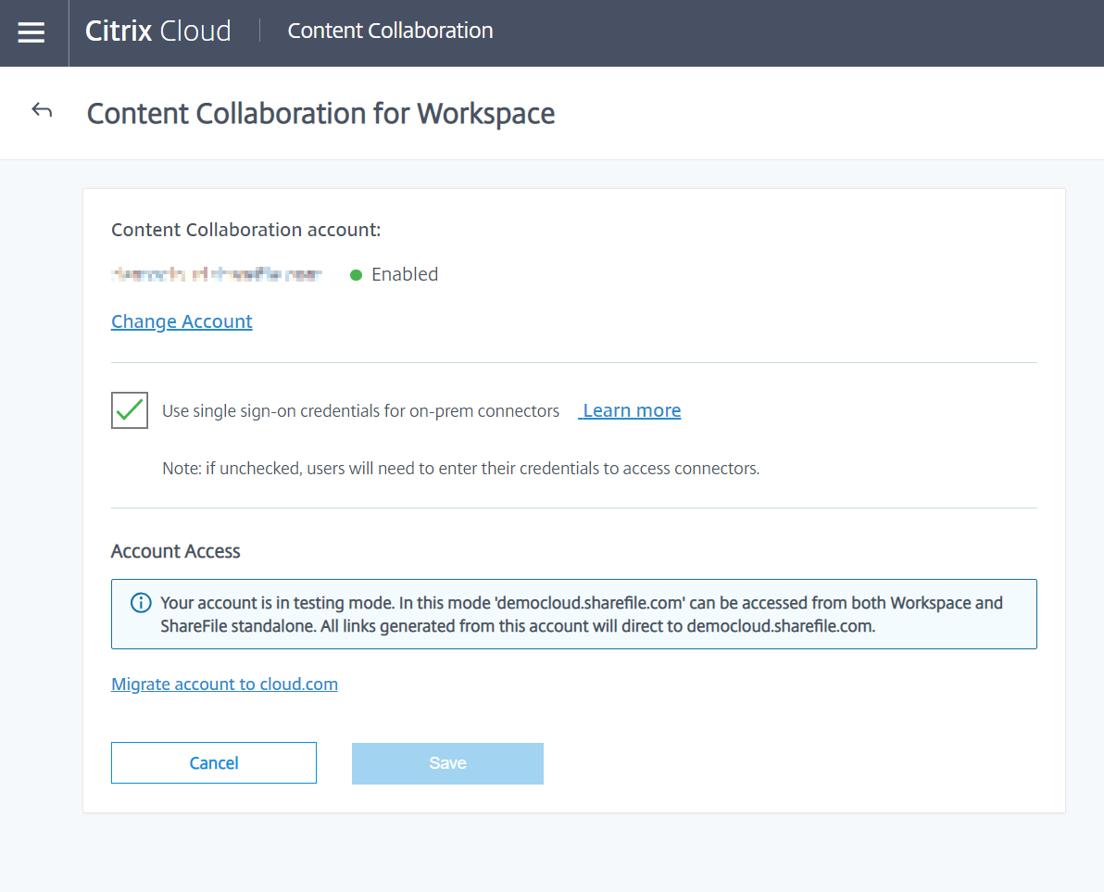
Task: Go back using the arrow icon
Action: click(x=42, y=111)
